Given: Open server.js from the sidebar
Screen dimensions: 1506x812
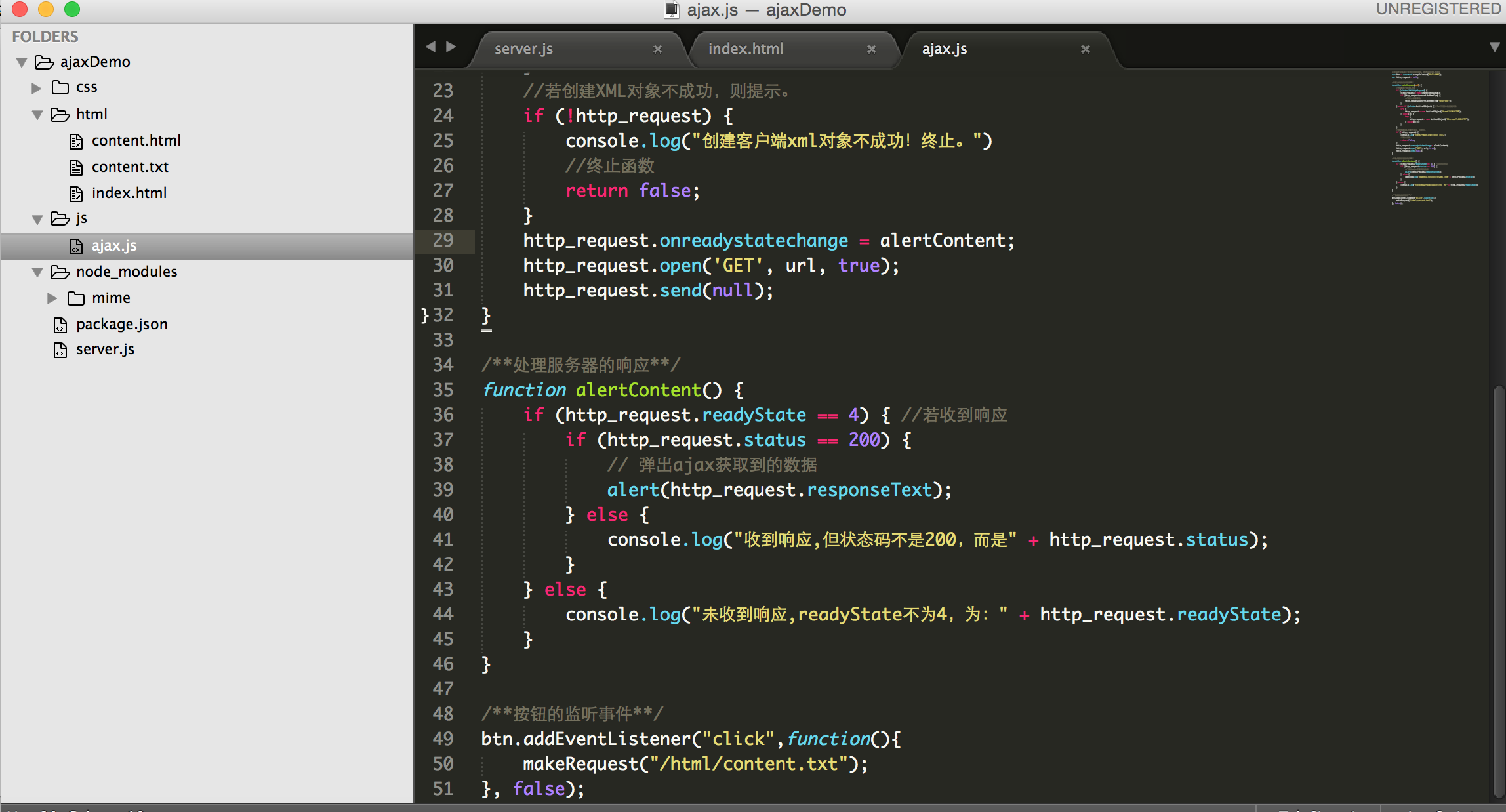Looking at the screenshot, I should click(105, 349).
